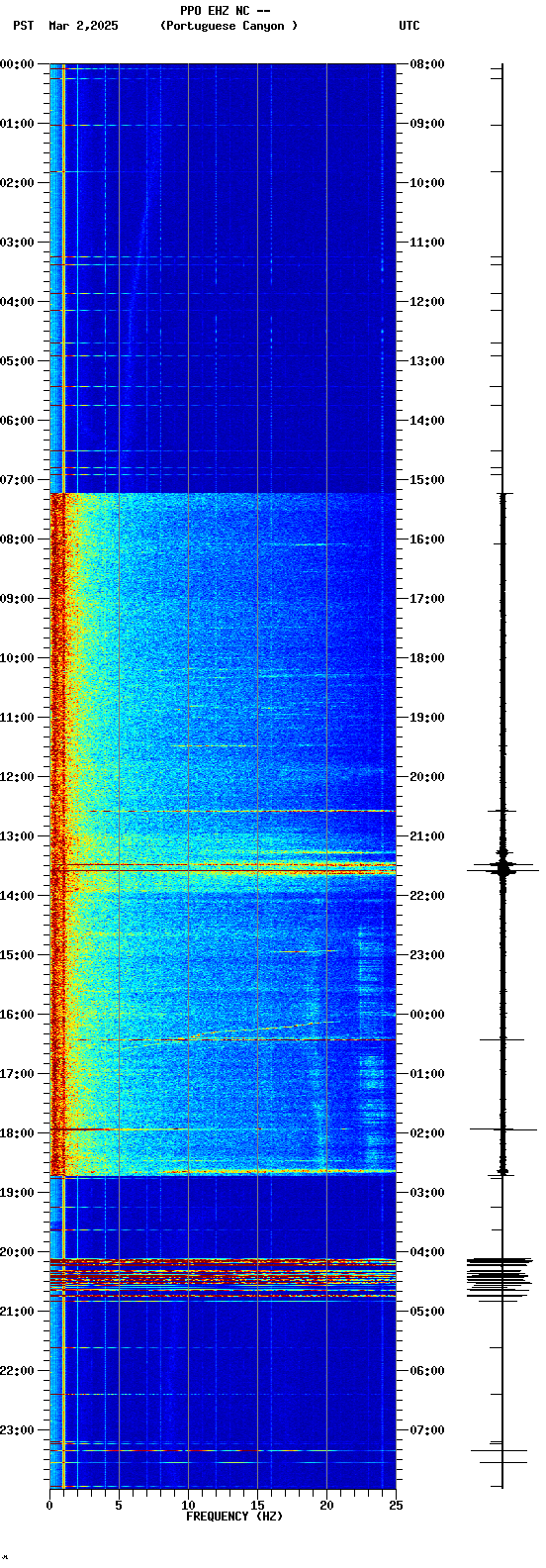The image size is (546, 1568).
Task: Click the UTC time label '16:00'
Action: (x=426, y=539)
